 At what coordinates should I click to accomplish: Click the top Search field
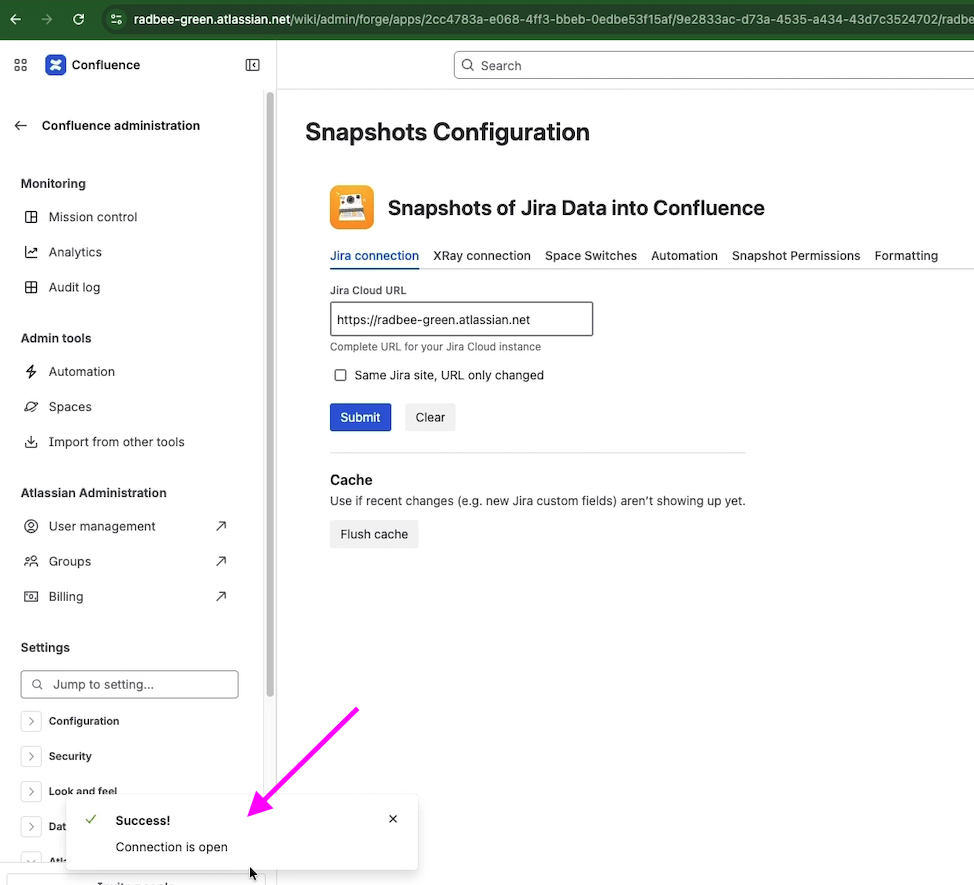point(714,65)
